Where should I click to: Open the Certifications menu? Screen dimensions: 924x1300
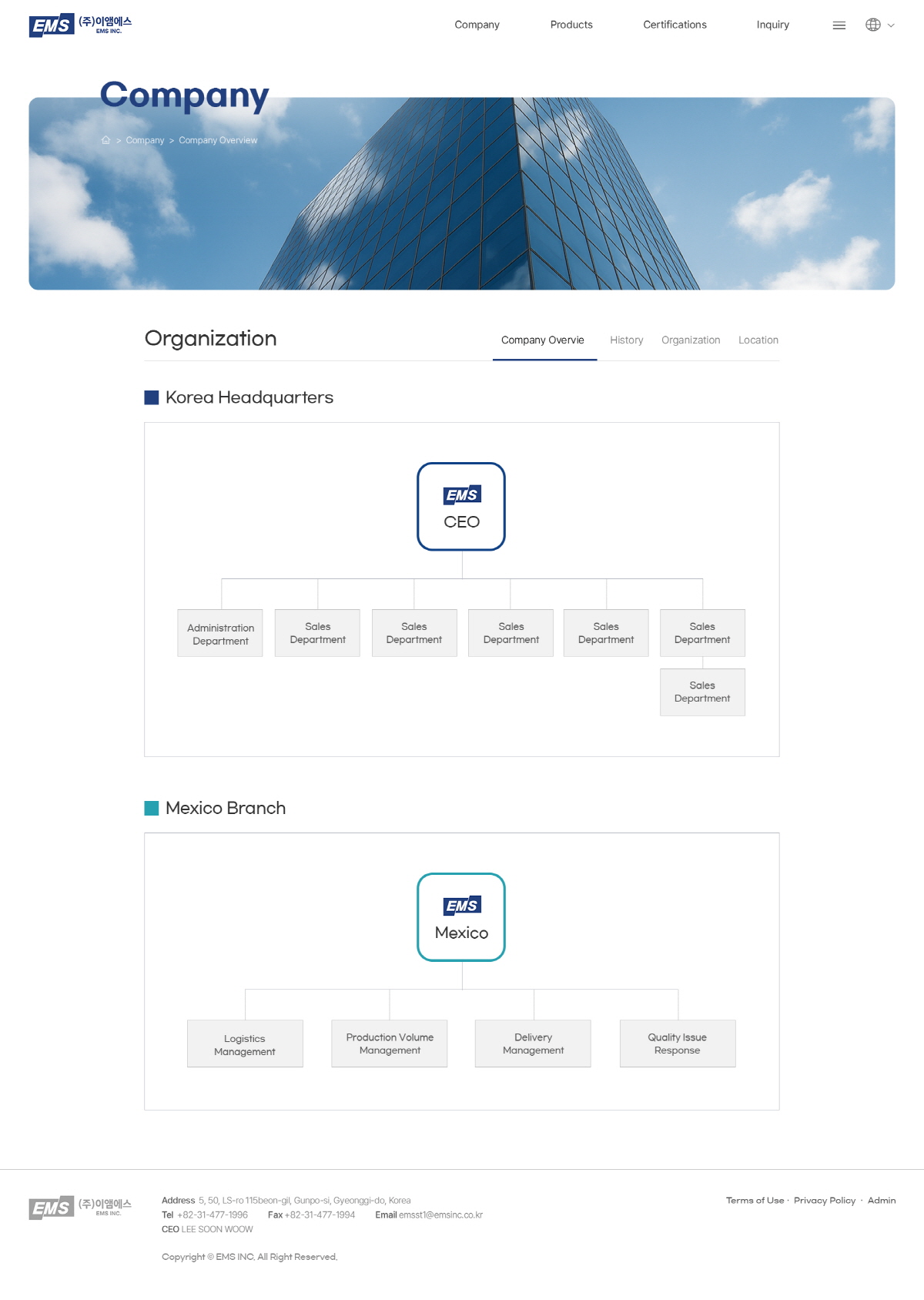pos(675,25)
